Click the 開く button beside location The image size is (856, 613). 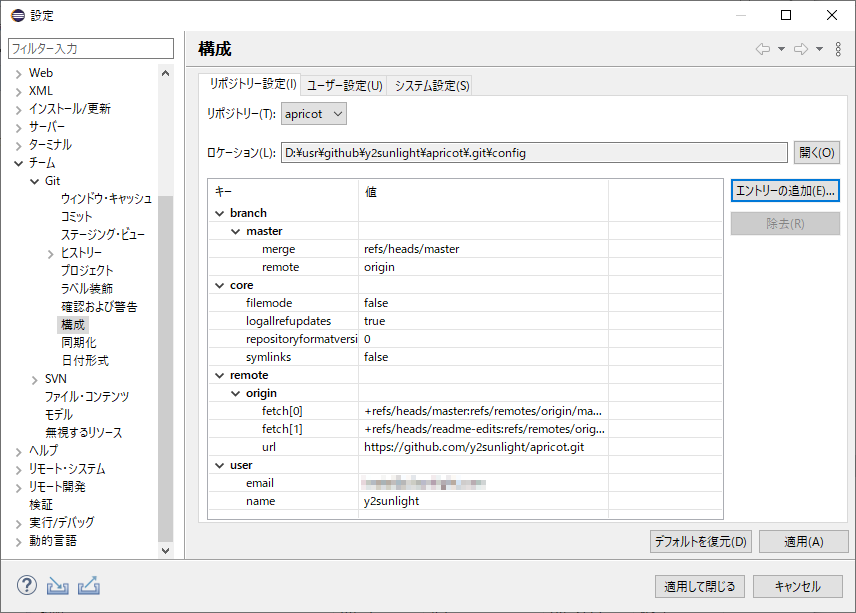pyautogui.click(x=816, y=153)
